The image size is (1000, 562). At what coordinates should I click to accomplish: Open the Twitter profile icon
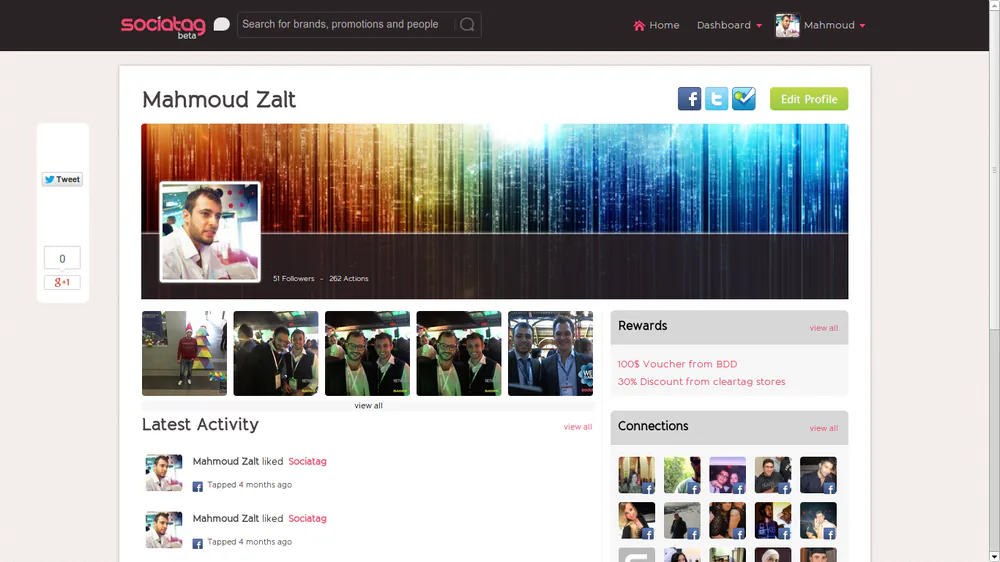coord(716,99)
